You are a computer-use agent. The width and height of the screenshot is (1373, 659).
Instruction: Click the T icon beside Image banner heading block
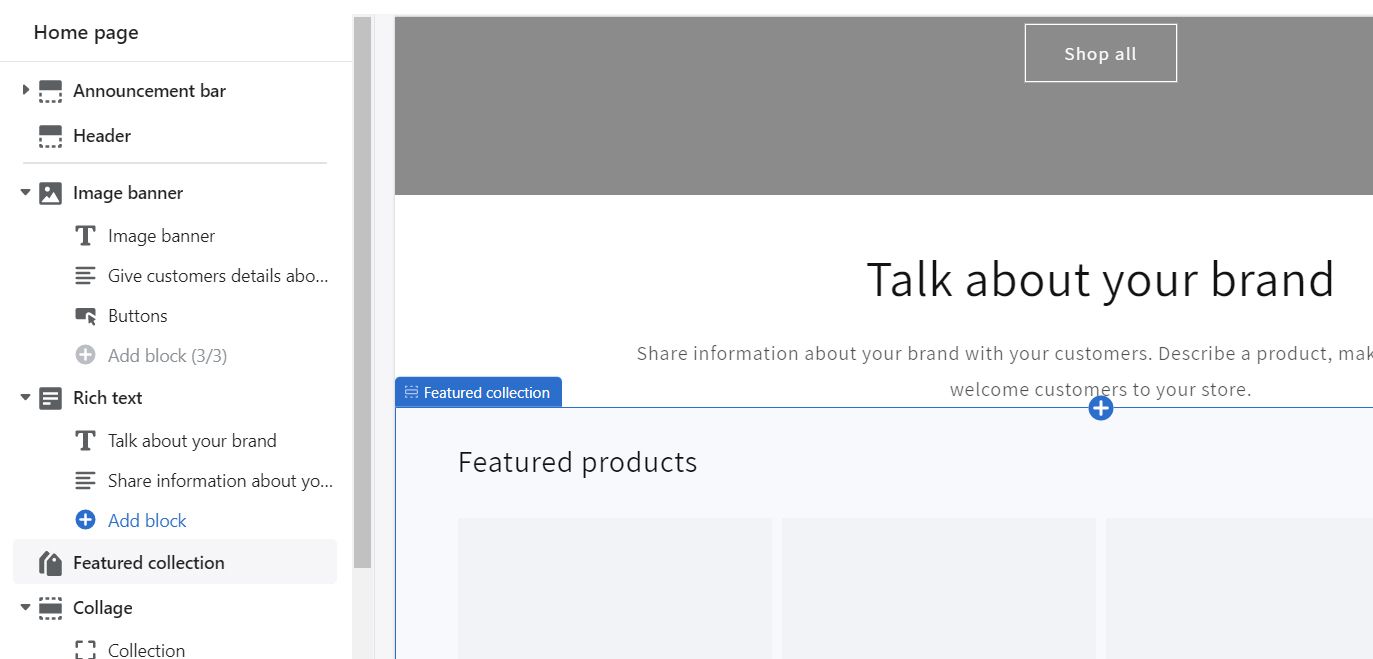(85, 235)
